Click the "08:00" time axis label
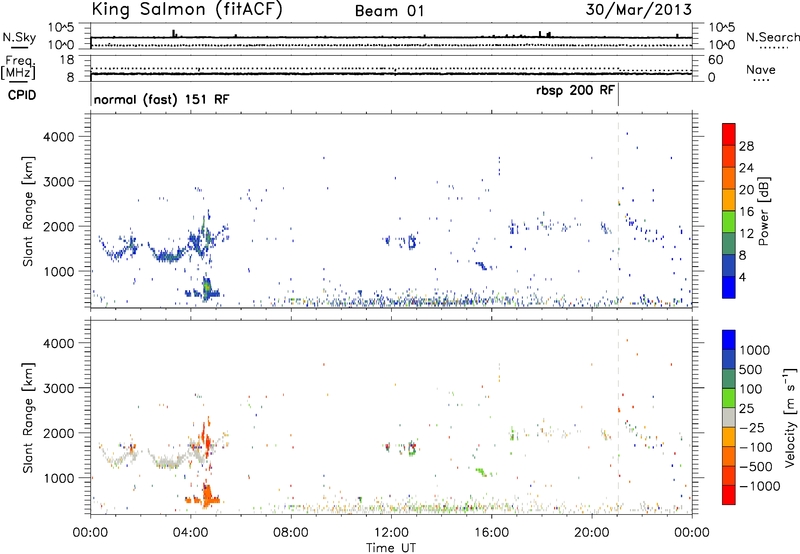Screen dimensions: 800x554 (x=291, y=533)
